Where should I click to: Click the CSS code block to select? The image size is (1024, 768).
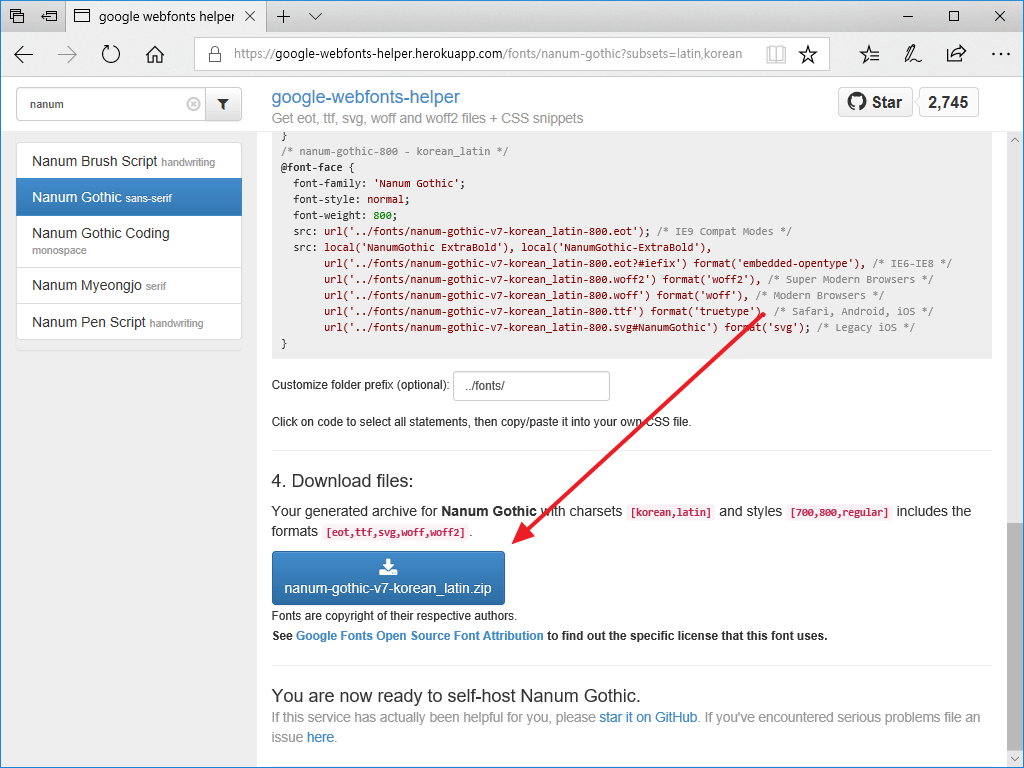632,245
